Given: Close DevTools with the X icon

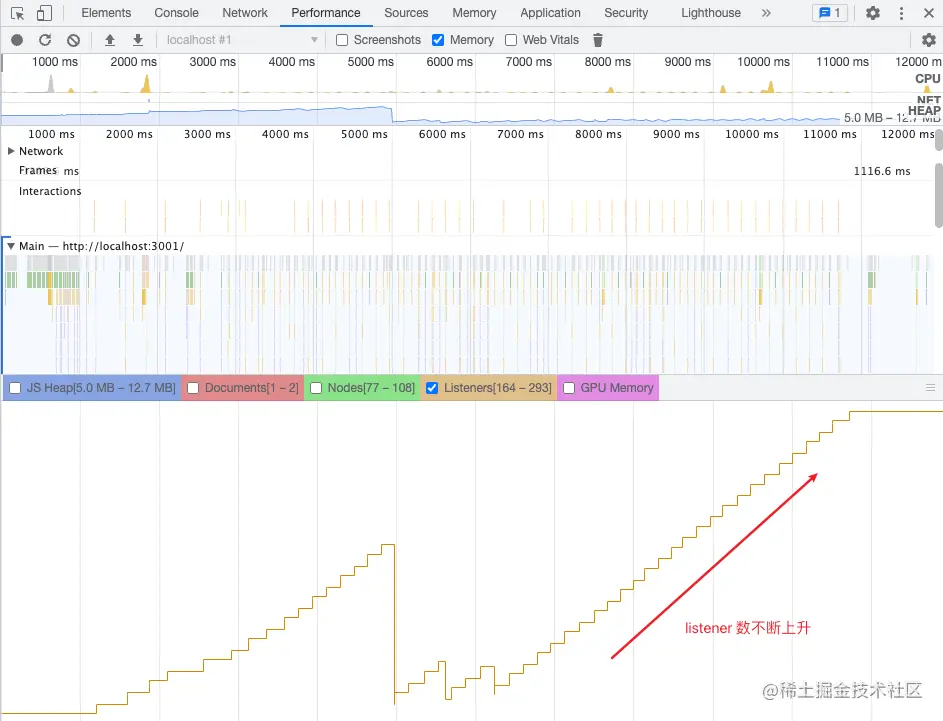Looking at the screenshot, I should 929,13.
